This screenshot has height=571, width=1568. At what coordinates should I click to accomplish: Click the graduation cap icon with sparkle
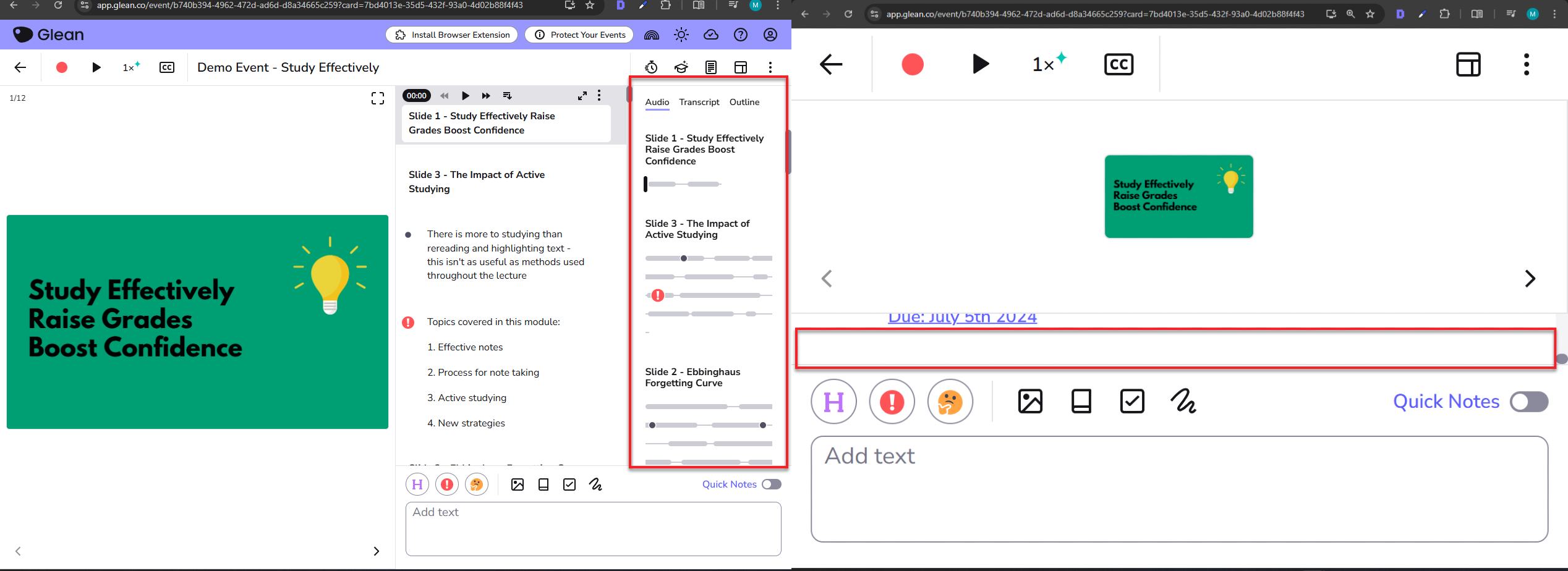click(x=681, y=67)
